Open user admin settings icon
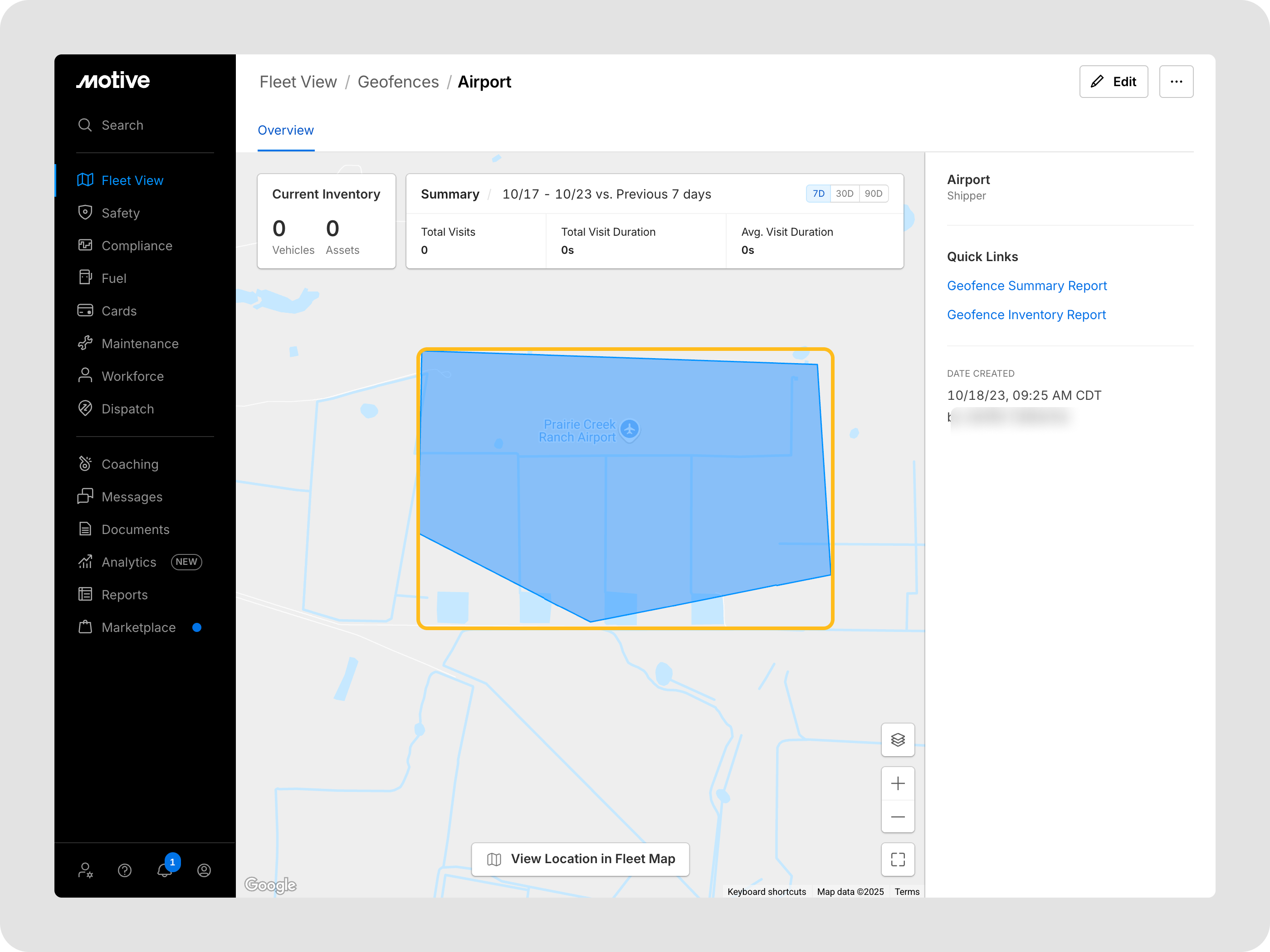Screen dimensions: 1270x952 (x=85, y=870)
